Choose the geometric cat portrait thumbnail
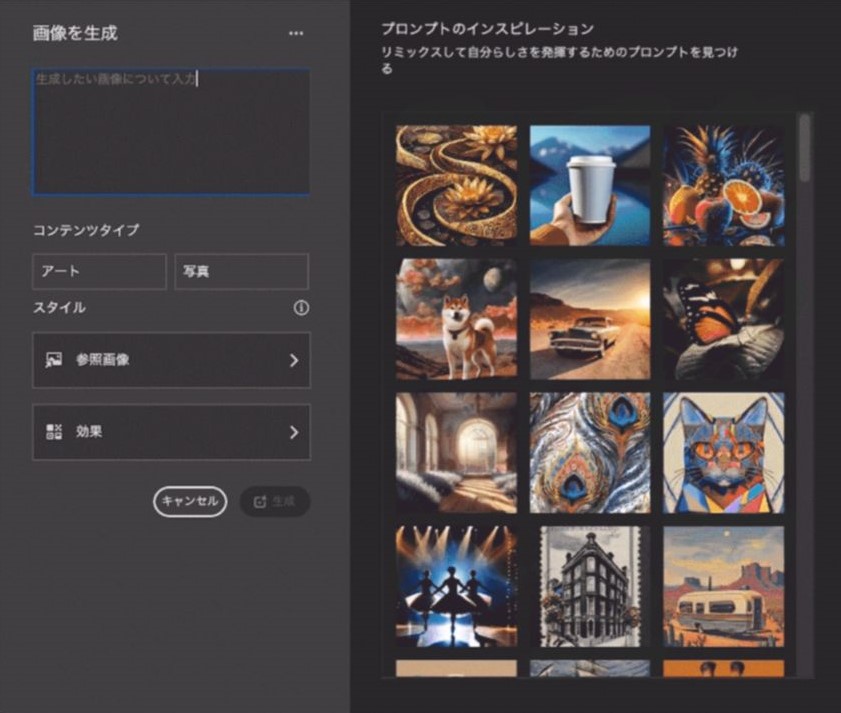Image resolution: width=841 pixels, height=713 pixels. pos(724,452)
